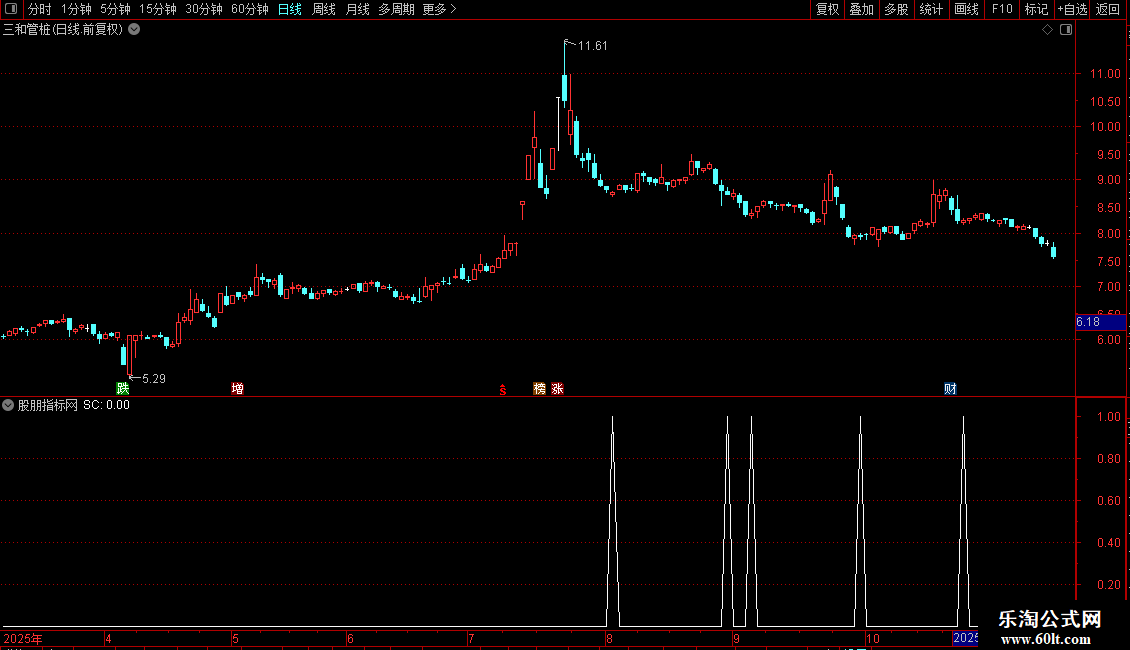Click month 8 on the time axis
1130x650 pixels.
(x=609, y=638)
